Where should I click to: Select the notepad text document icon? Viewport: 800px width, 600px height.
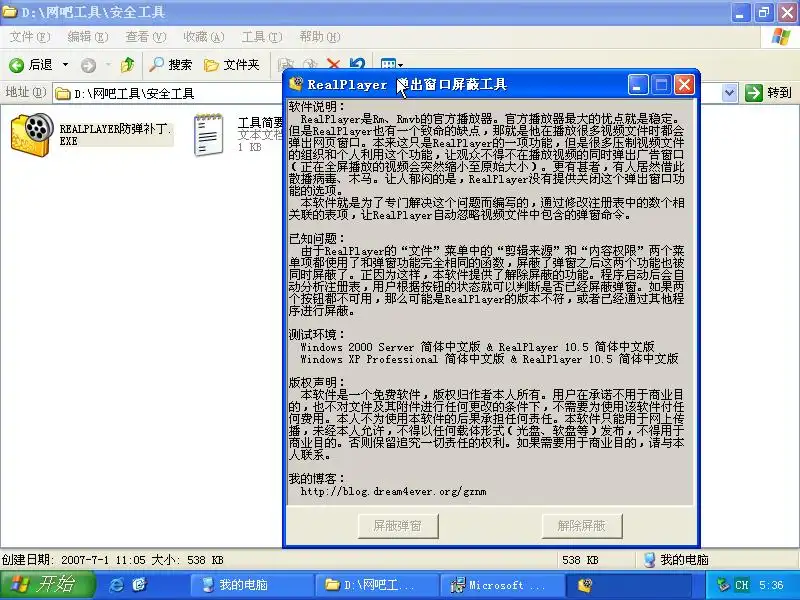tap(209, 135)
